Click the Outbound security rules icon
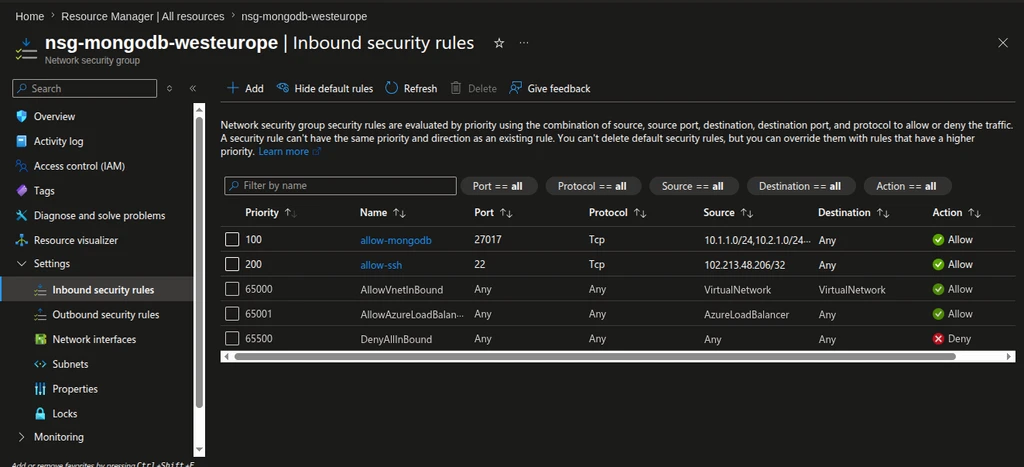The image size is (1024, 467). [40, 315]
